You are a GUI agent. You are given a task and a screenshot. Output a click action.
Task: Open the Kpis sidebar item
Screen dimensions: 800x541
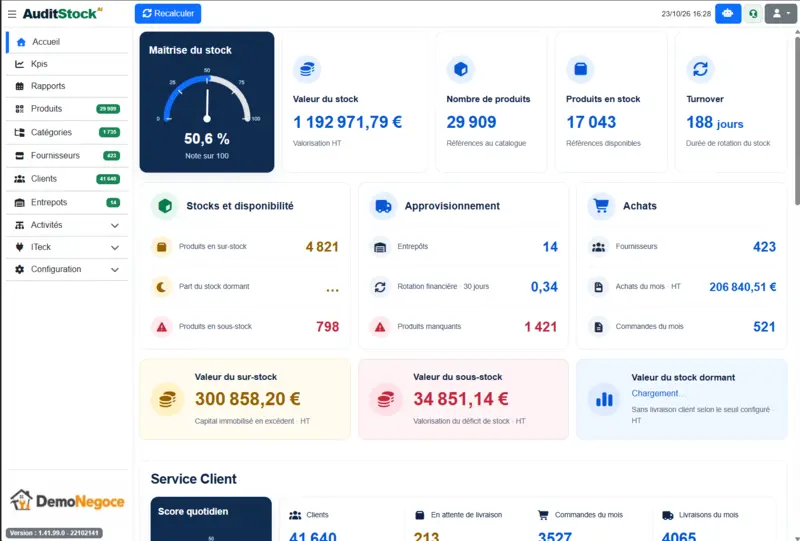tap(67, 64)
